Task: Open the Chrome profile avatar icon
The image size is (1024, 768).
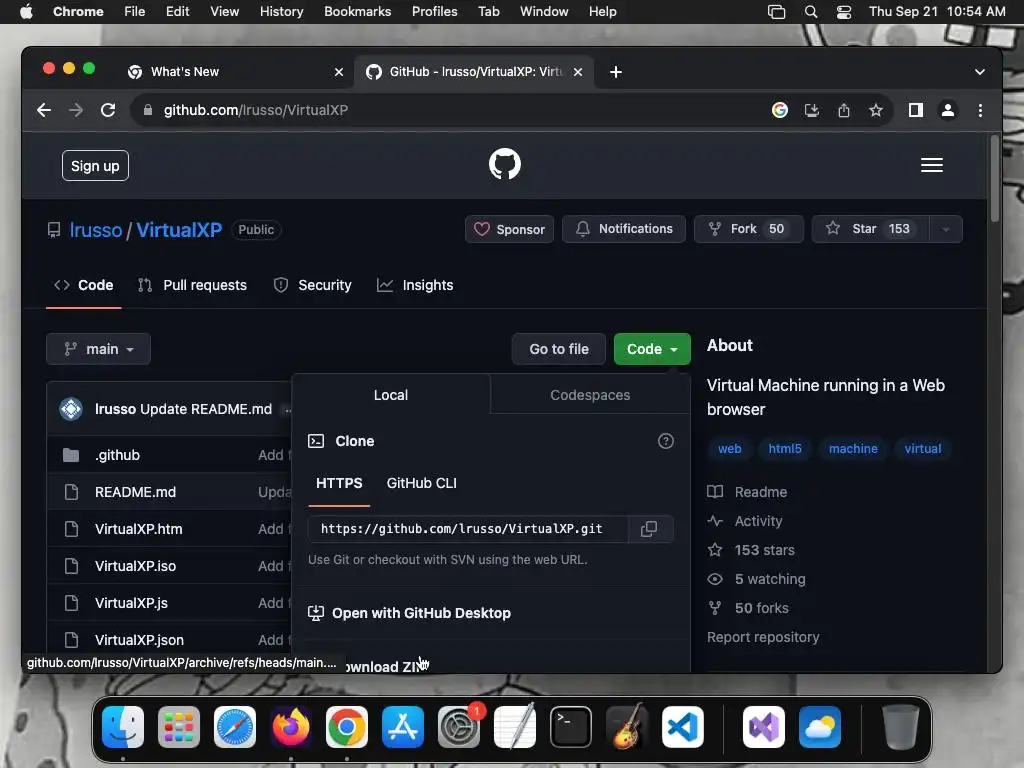Action: pyautogui.click(x=948, y=110)
